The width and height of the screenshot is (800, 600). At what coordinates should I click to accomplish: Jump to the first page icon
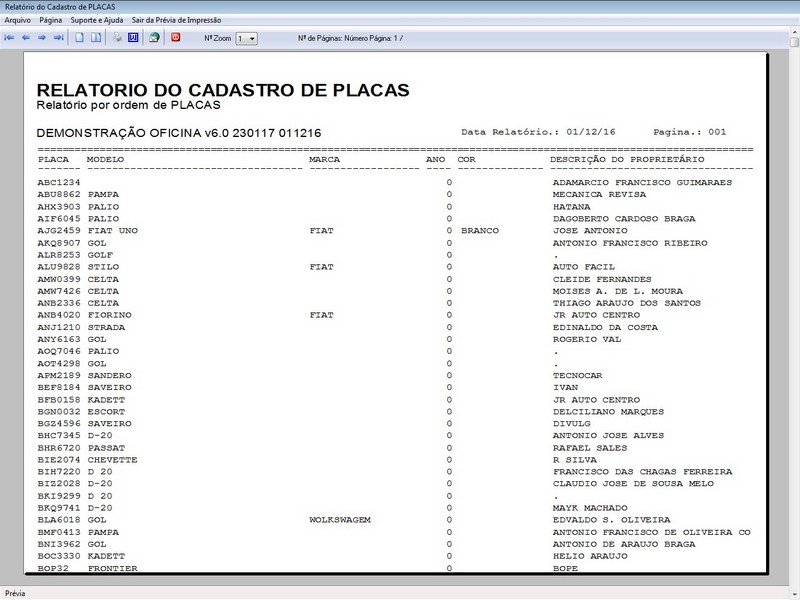pos(10,38)
